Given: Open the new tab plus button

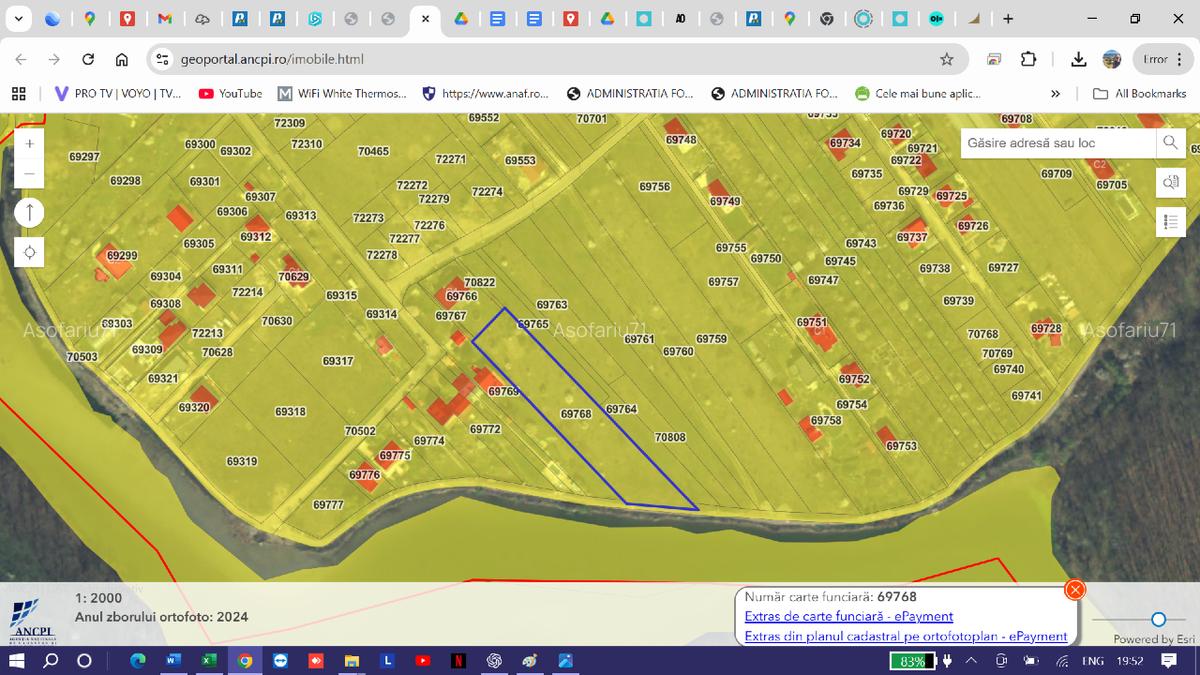Looking at the screenshot, I should (1008, 18).
